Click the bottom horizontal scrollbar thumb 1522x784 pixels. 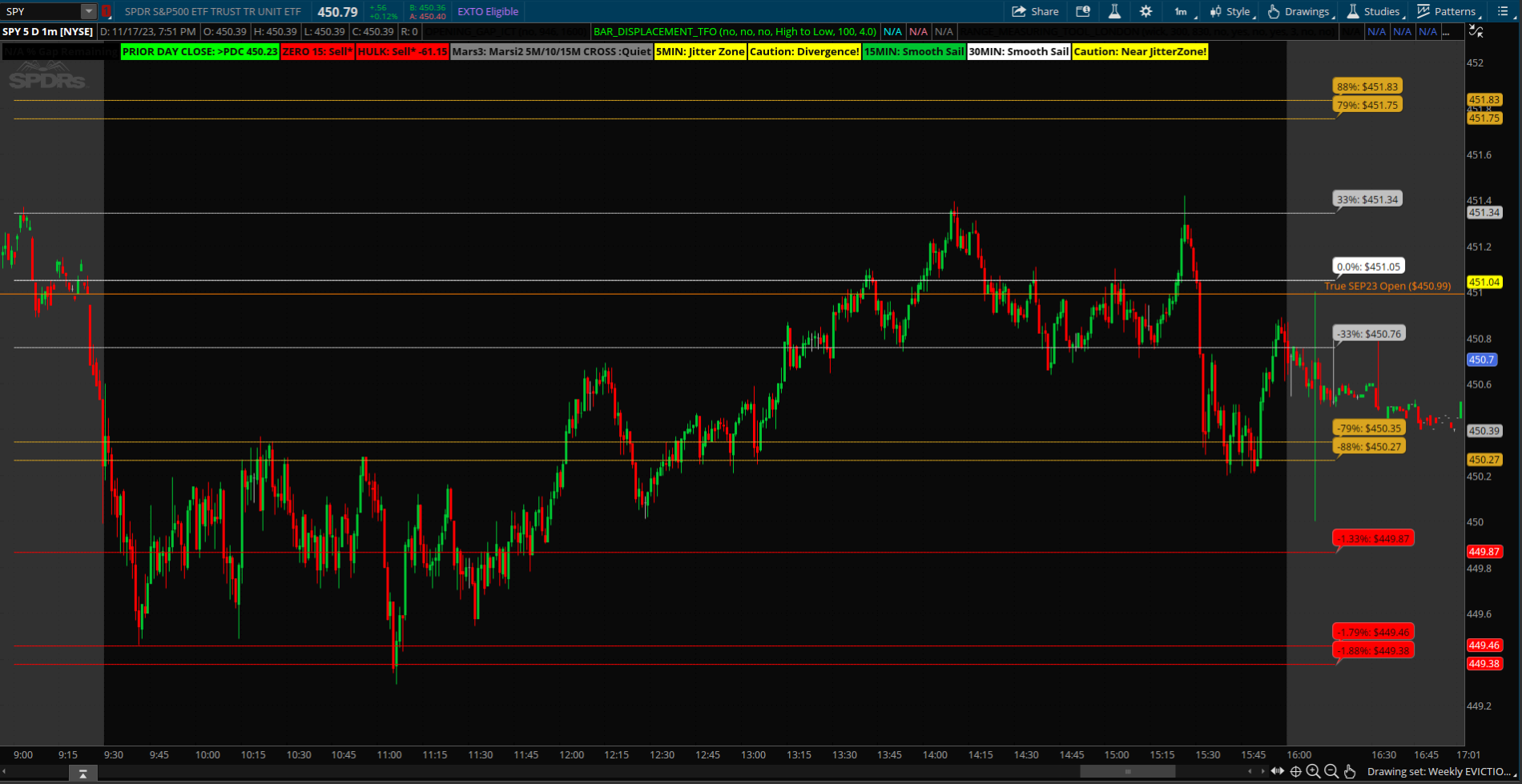pos(1127,771)
